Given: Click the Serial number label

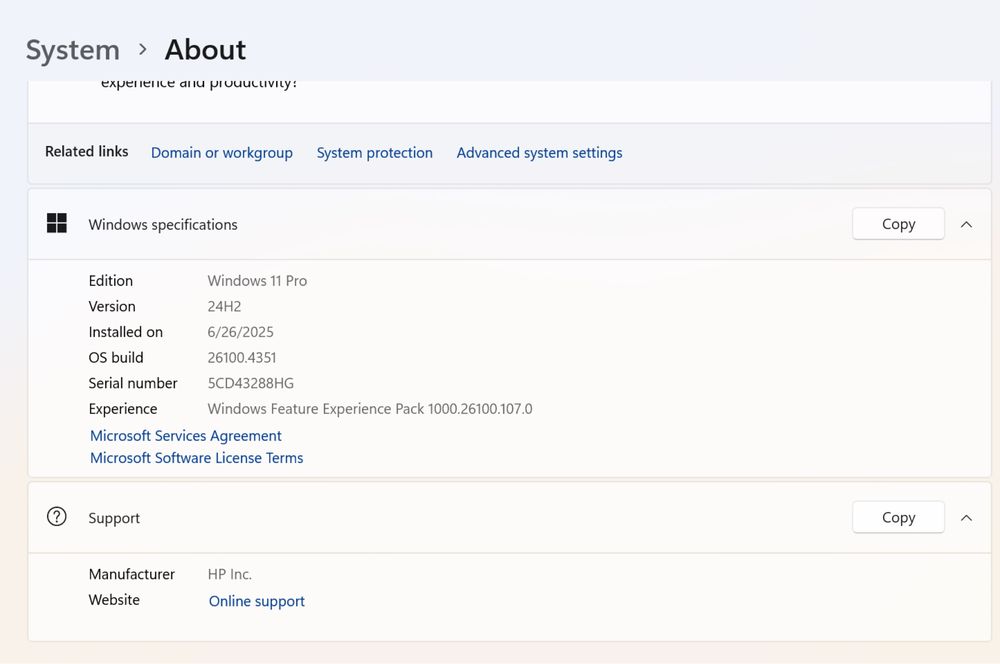Looking at the screenshot, I should (x=133, y=383).
